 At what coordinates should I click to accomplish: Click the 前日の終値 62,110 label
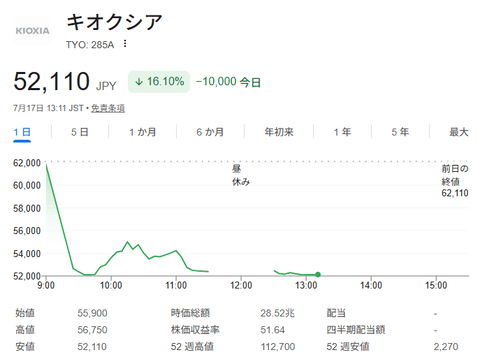[x=455, y=181]
